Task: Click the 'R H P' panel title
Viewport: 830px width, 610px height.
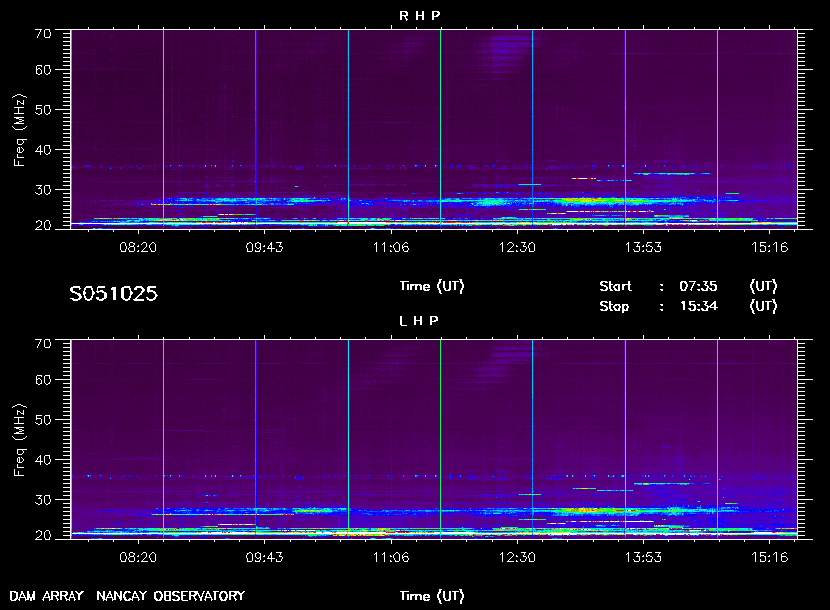Action: pyautogui.click(x=419, y=15)
